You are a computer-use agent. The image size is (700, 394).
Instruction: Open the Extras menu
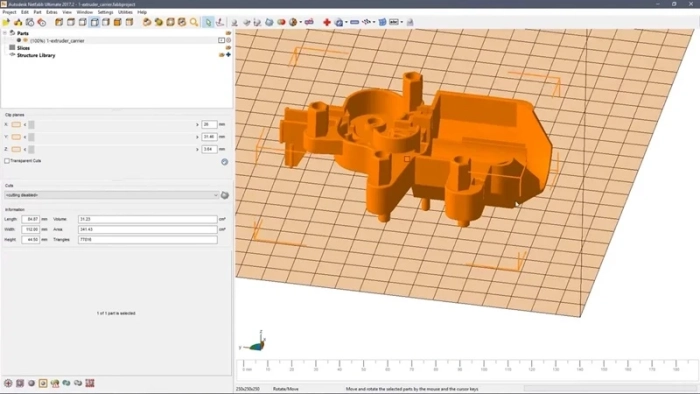coord(52,12)
